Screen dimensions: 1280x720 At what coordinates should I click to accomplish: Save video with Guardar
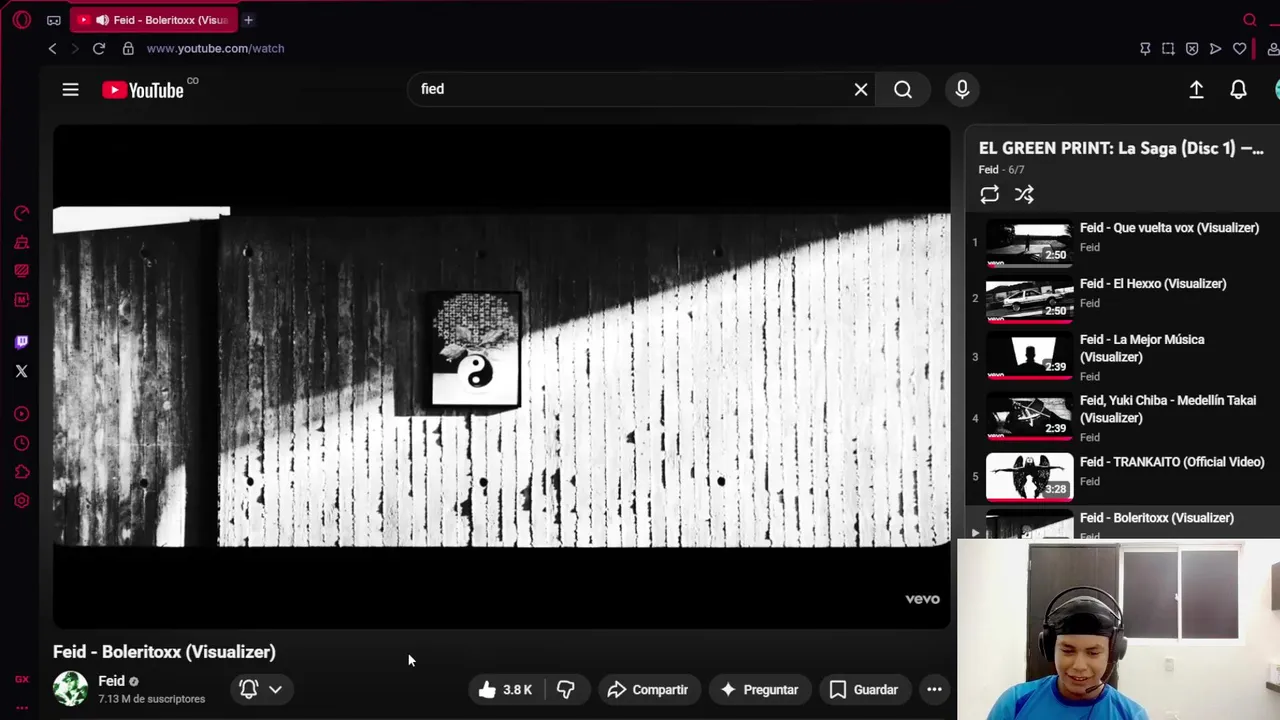[x=864, y=689]
